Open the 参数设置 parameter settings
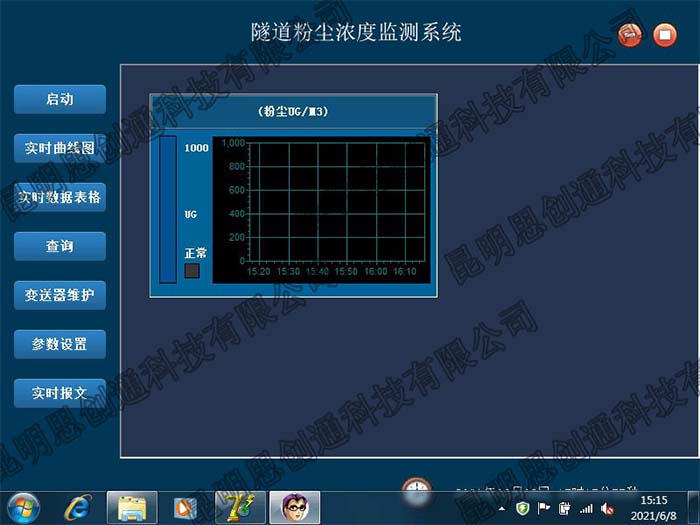The width and height of the screenshot is (700, 525). tap(59, 344)
